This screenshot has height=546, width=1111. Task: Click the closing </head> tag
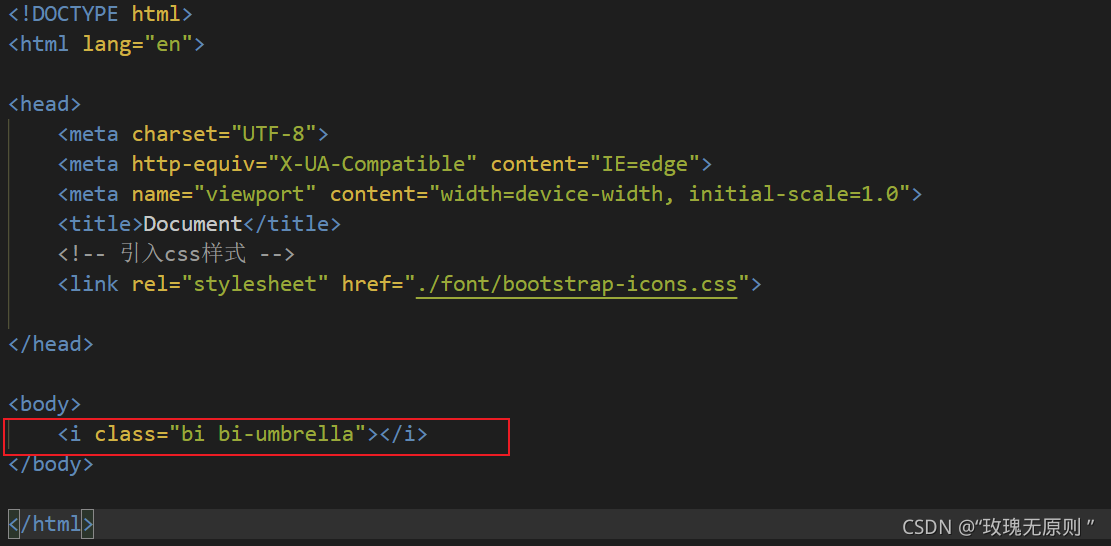50,344
